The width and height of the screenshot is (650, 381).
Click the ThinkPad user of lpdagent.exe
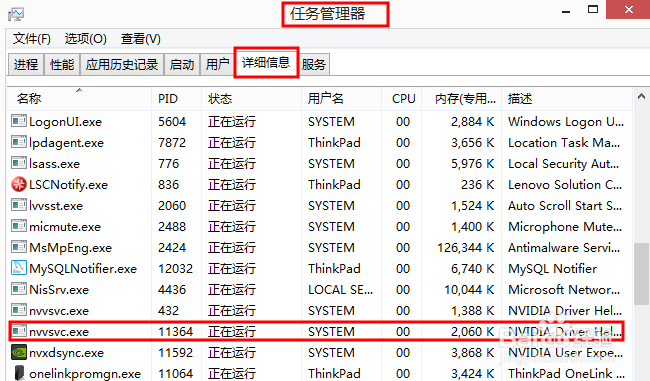coord(334,143)
